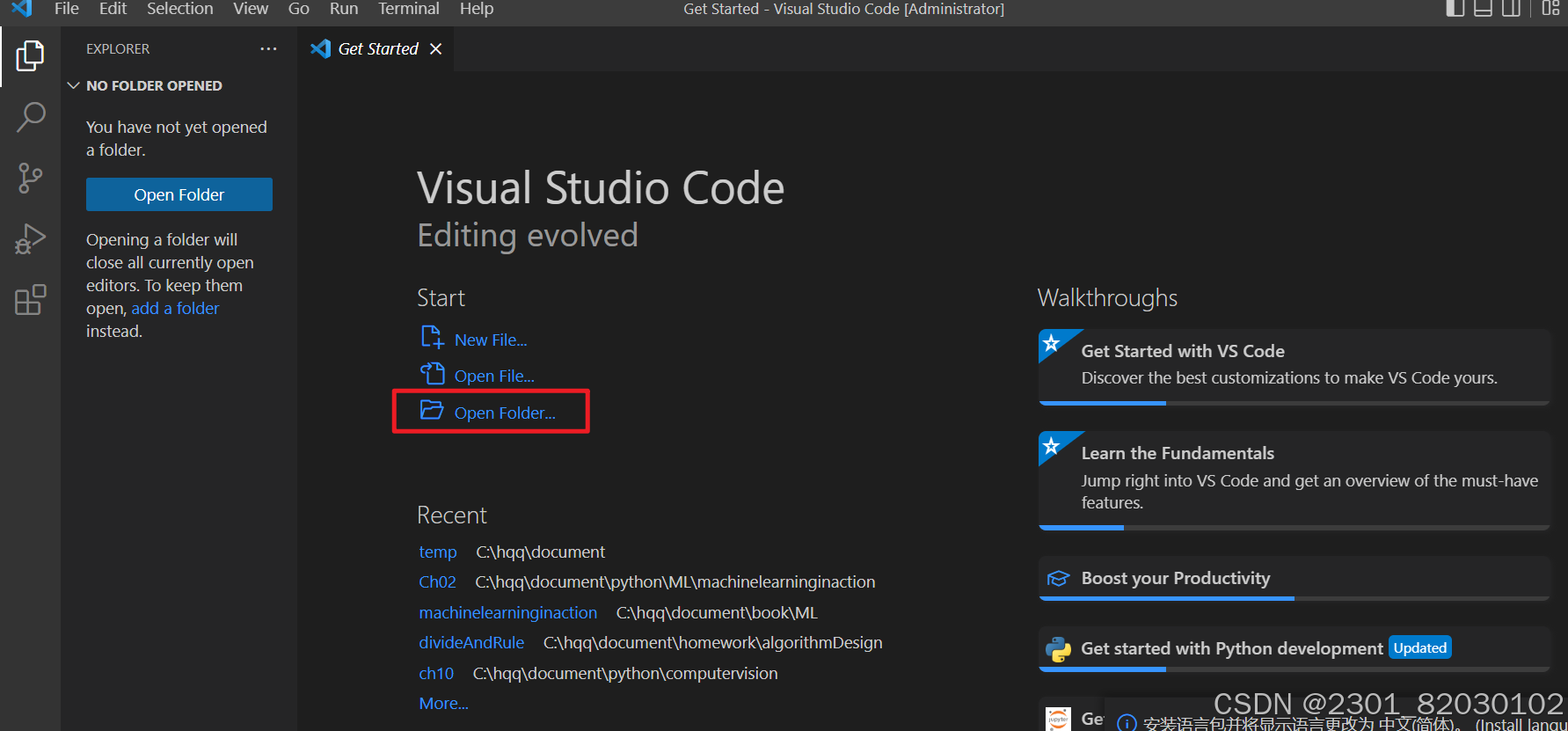Open recent folder 'machinelearninginaction'
1568x731 pixels.
(507, 613)
